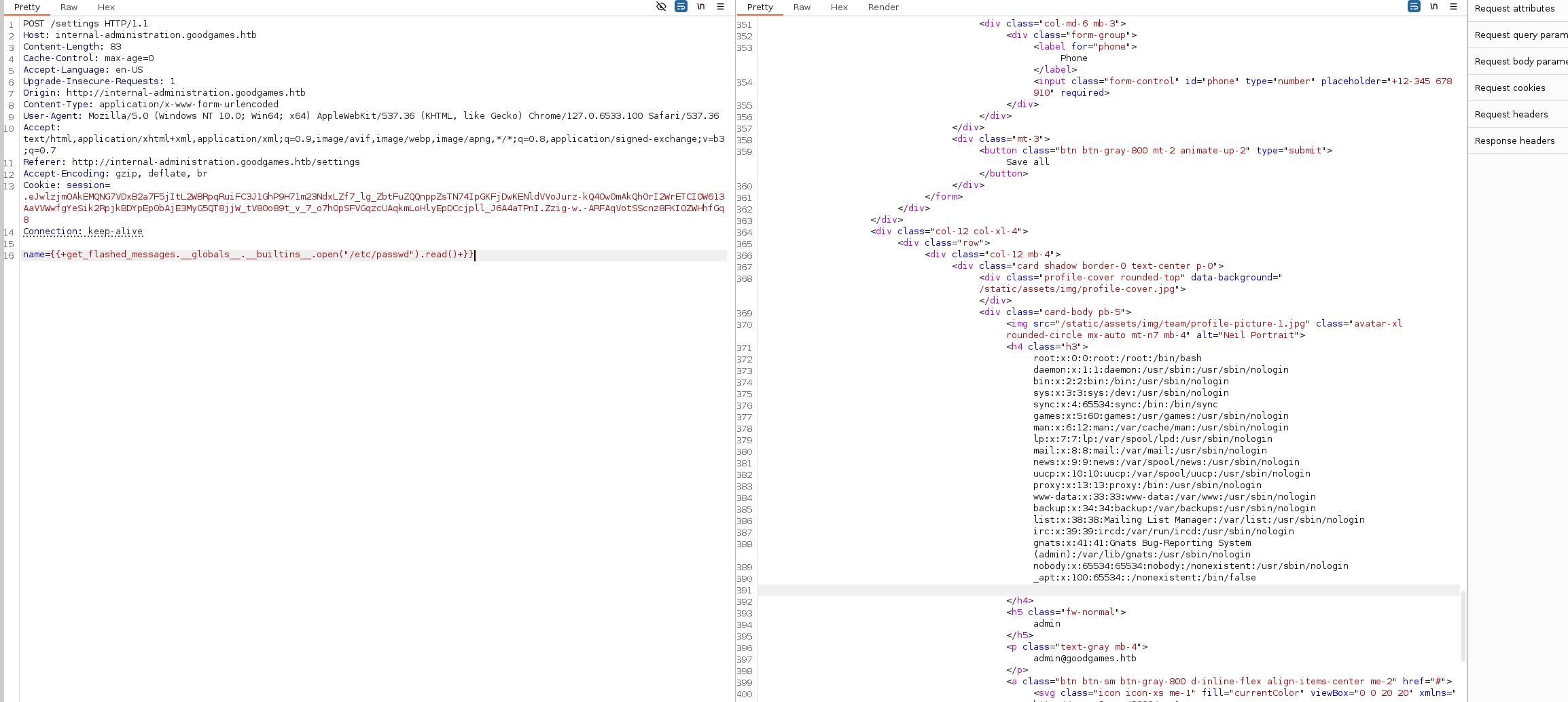Screen dimensions: 1568x702
Task: Click line number 16 in request gutter
Action: click(9, 256)
